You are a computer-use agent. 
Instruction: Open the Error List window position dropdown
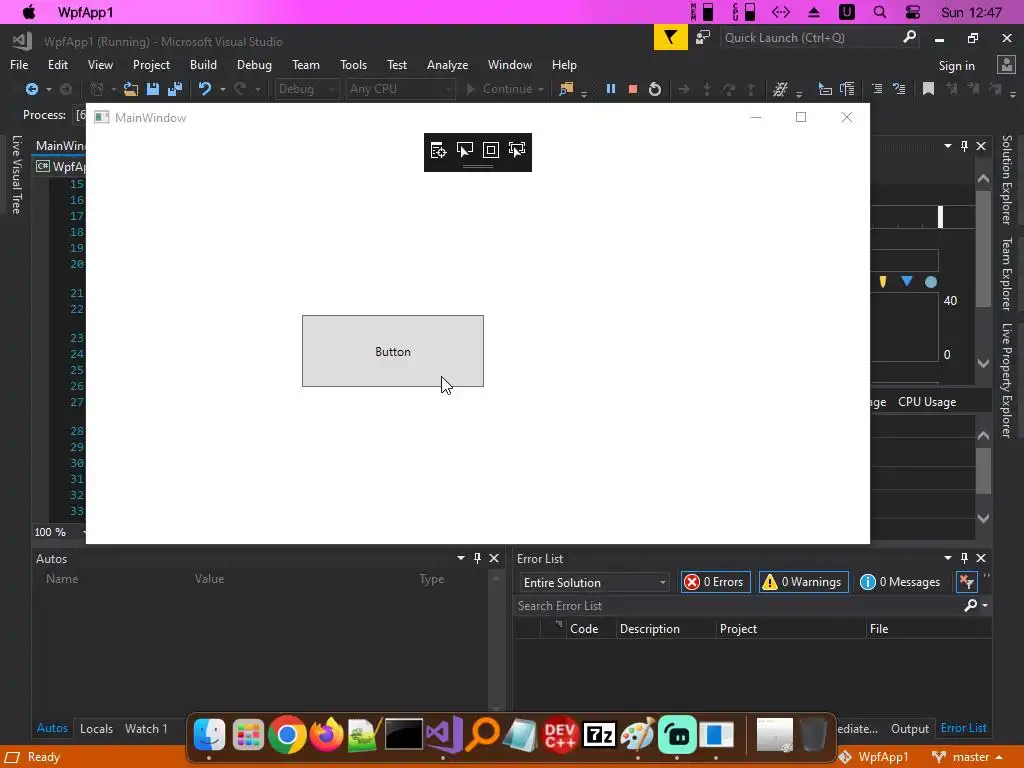[x=948, y=558]
